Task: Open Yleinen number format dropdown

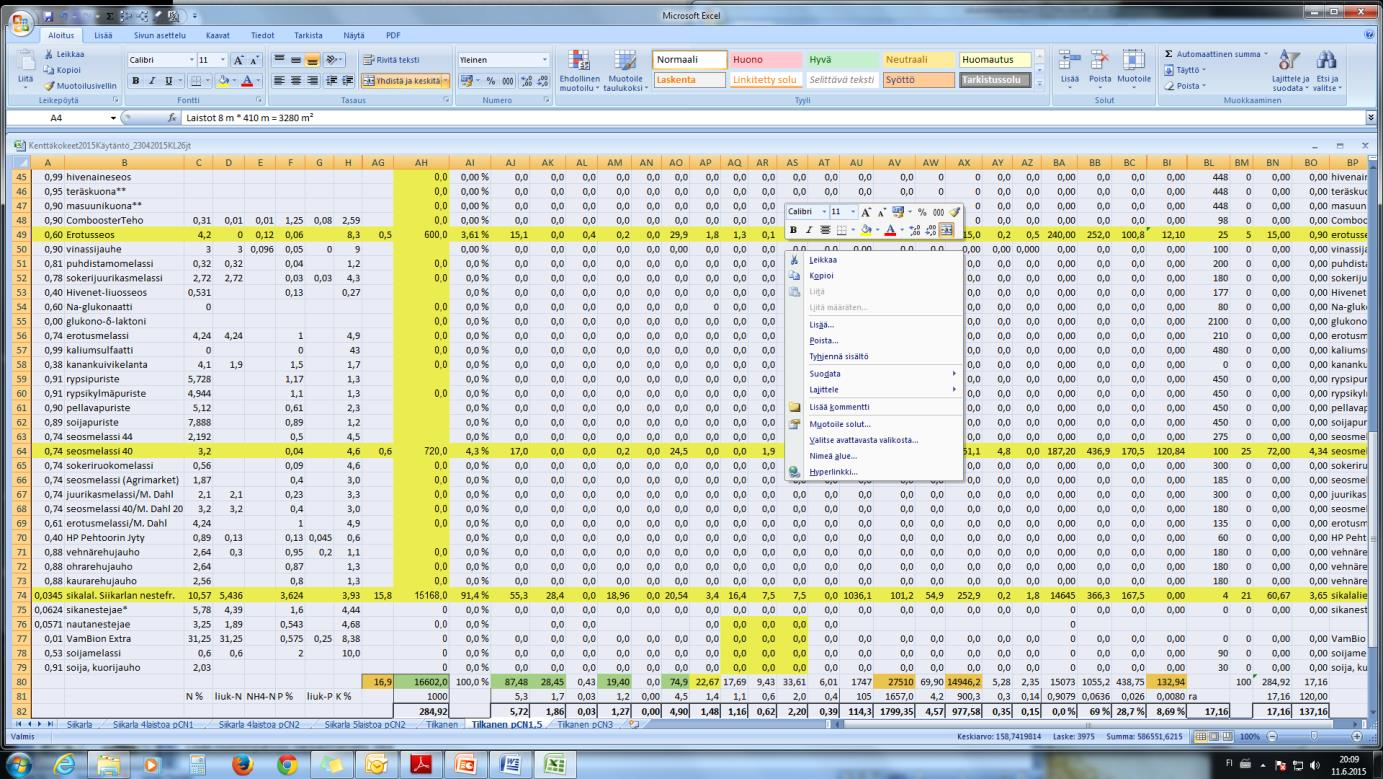Action: tap(544, 60)
